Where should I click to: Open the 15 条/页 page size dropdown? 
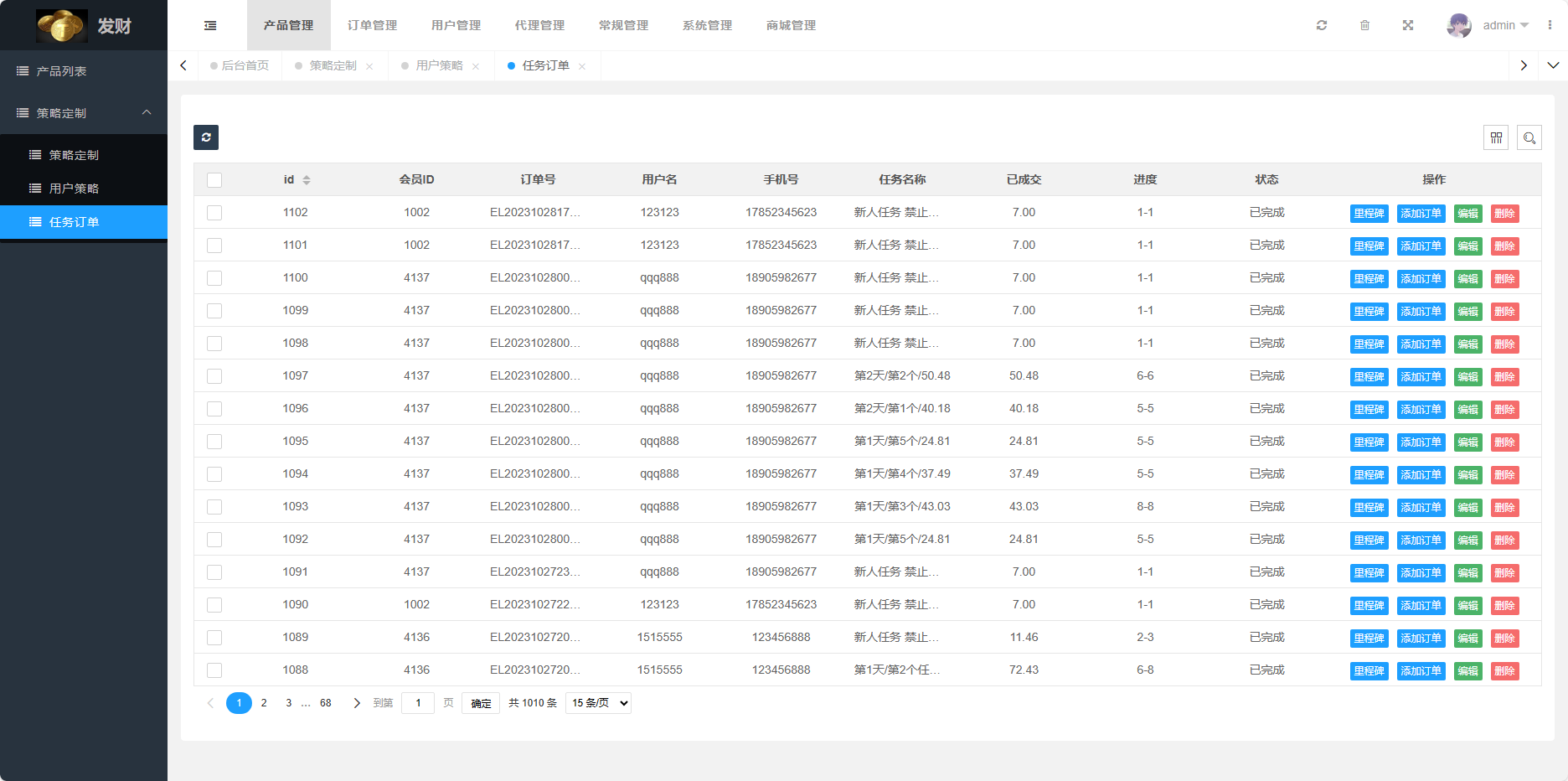(599, 703)
